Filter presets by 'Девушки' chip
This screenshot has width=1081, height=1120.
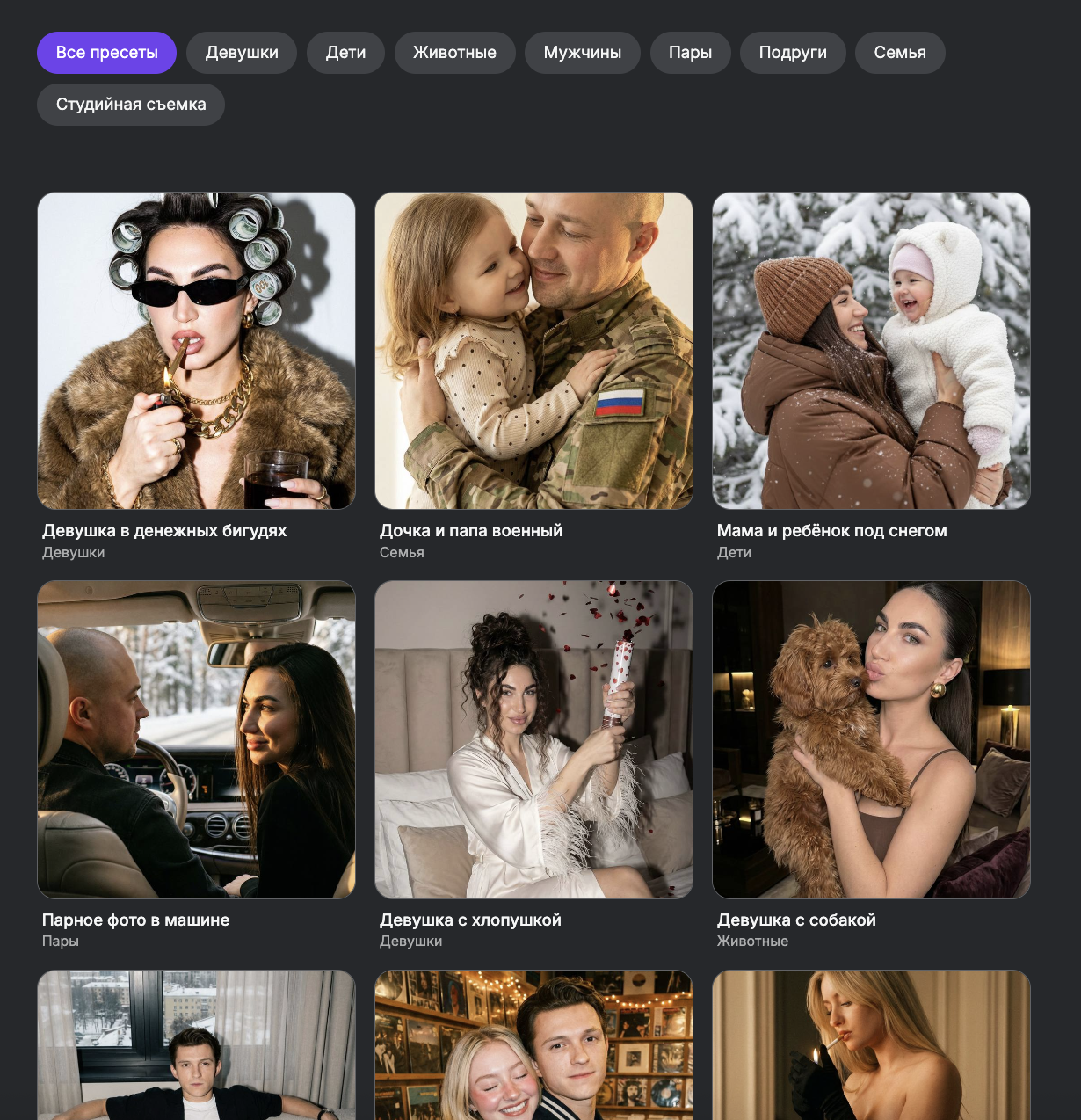[x=242, y=53]
